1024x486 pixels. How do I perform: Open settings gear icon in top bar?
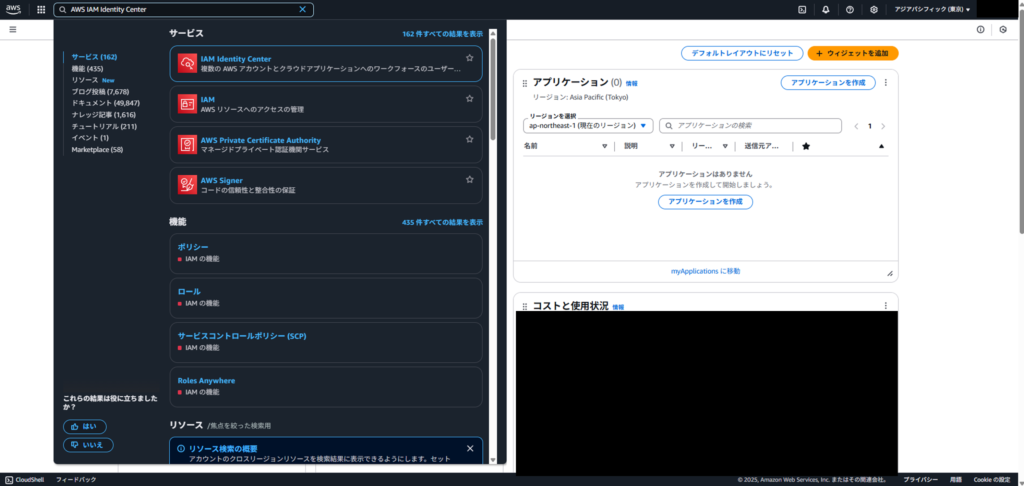pos(874,10)
